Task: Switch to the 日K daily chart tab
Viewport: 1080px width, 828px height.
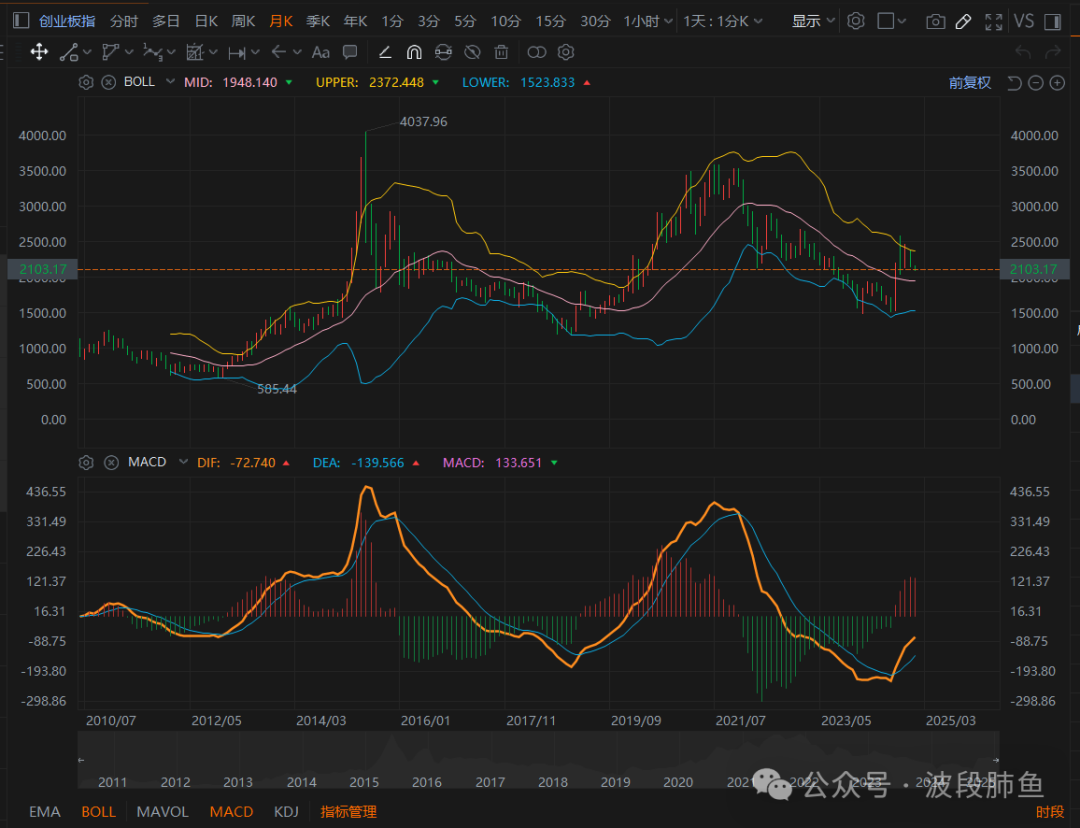Action: 206,21
